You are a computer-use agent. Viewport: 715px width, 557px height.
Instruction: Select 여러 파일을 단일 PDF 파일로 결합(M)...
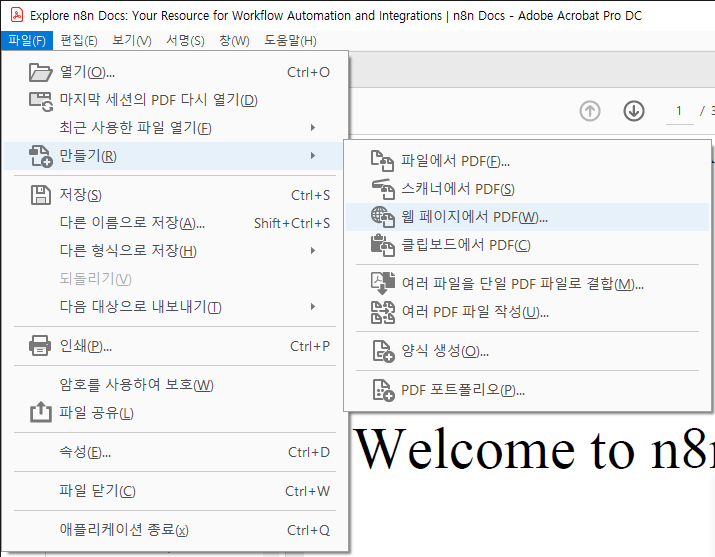[528, 284]
